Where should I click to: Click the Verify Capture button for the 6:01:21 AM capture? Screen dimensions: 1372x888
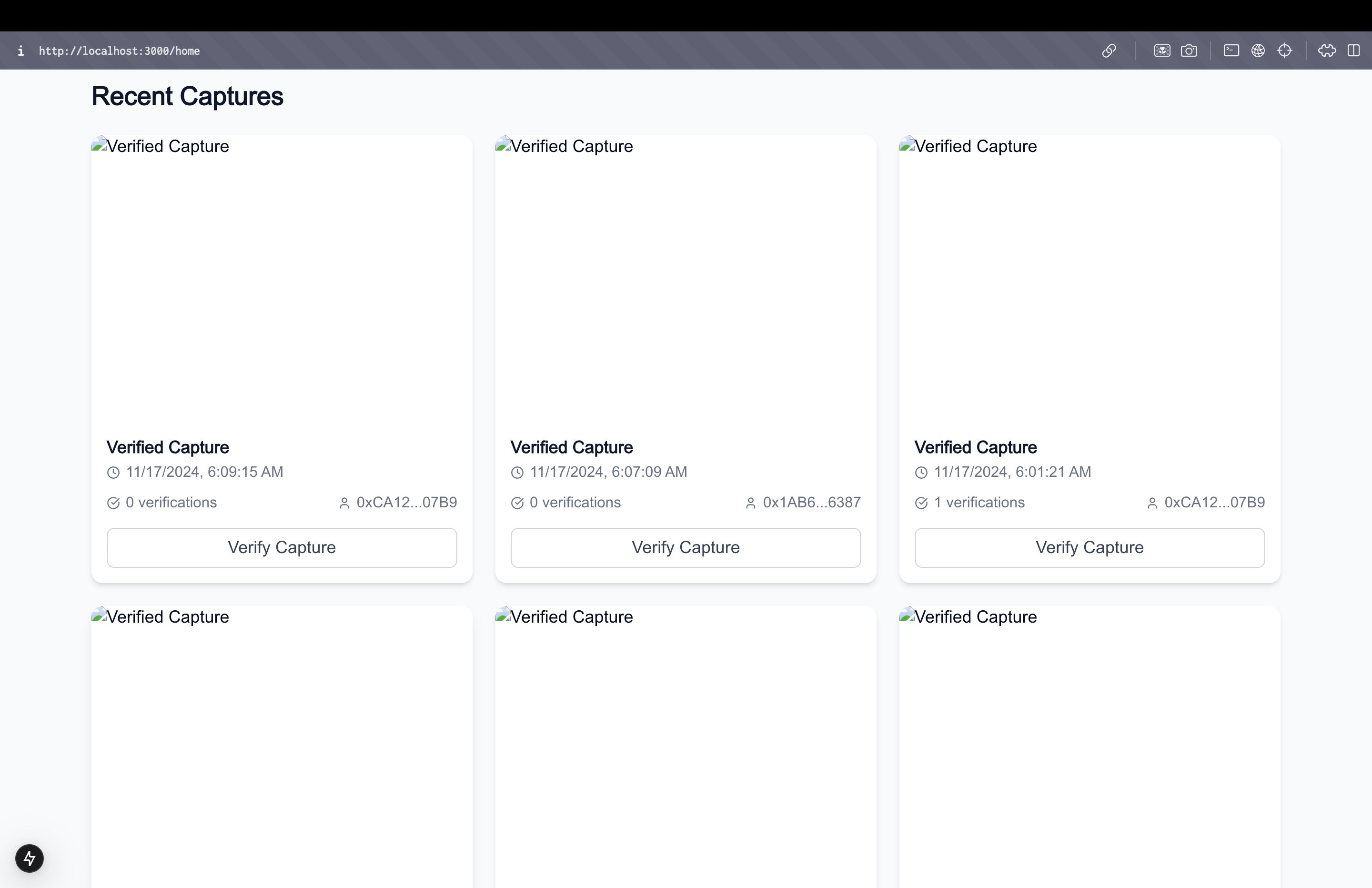point(1090,547)
